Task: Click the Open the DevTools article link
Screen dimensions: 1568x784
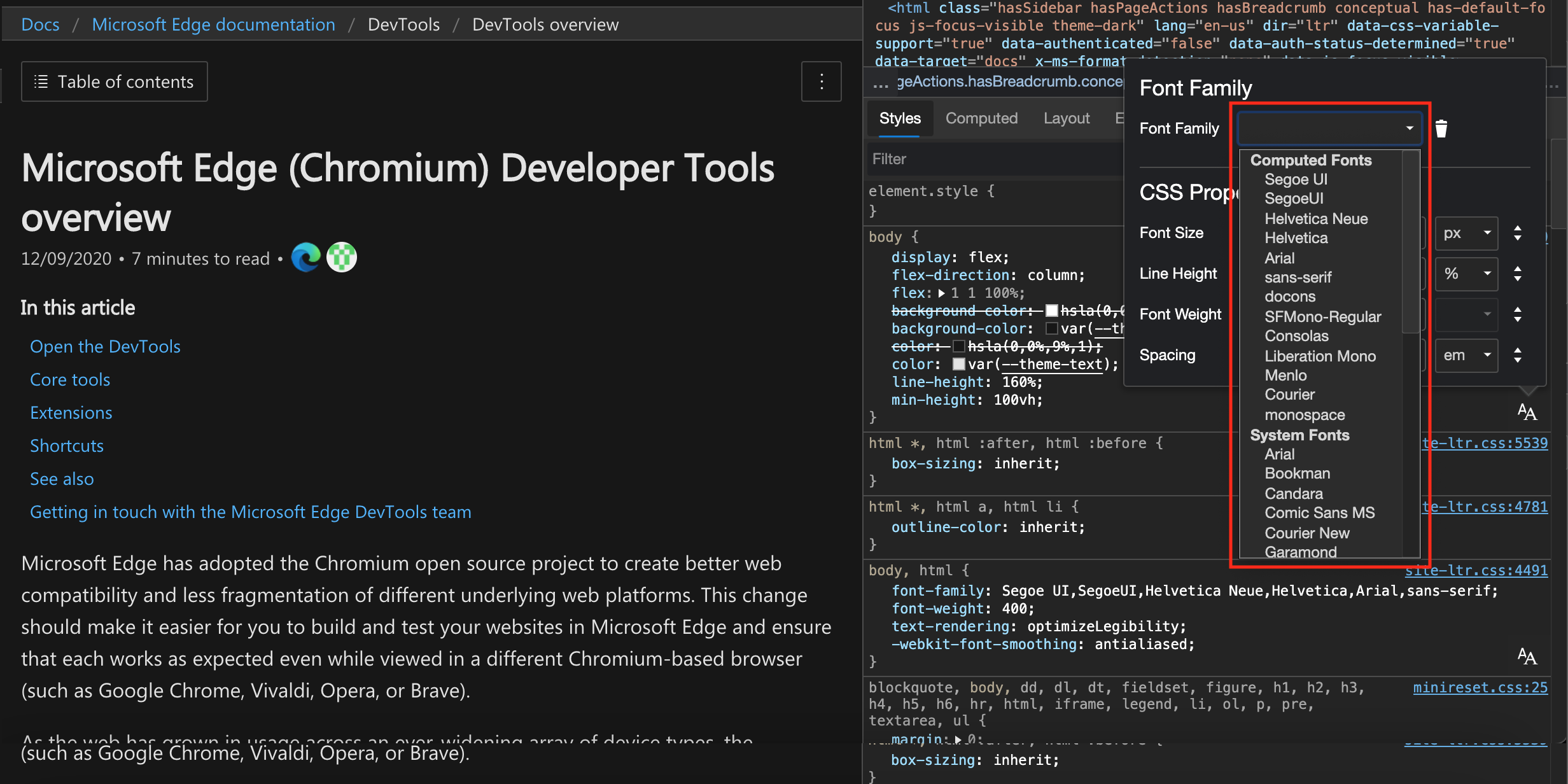Action: point(106,346)
